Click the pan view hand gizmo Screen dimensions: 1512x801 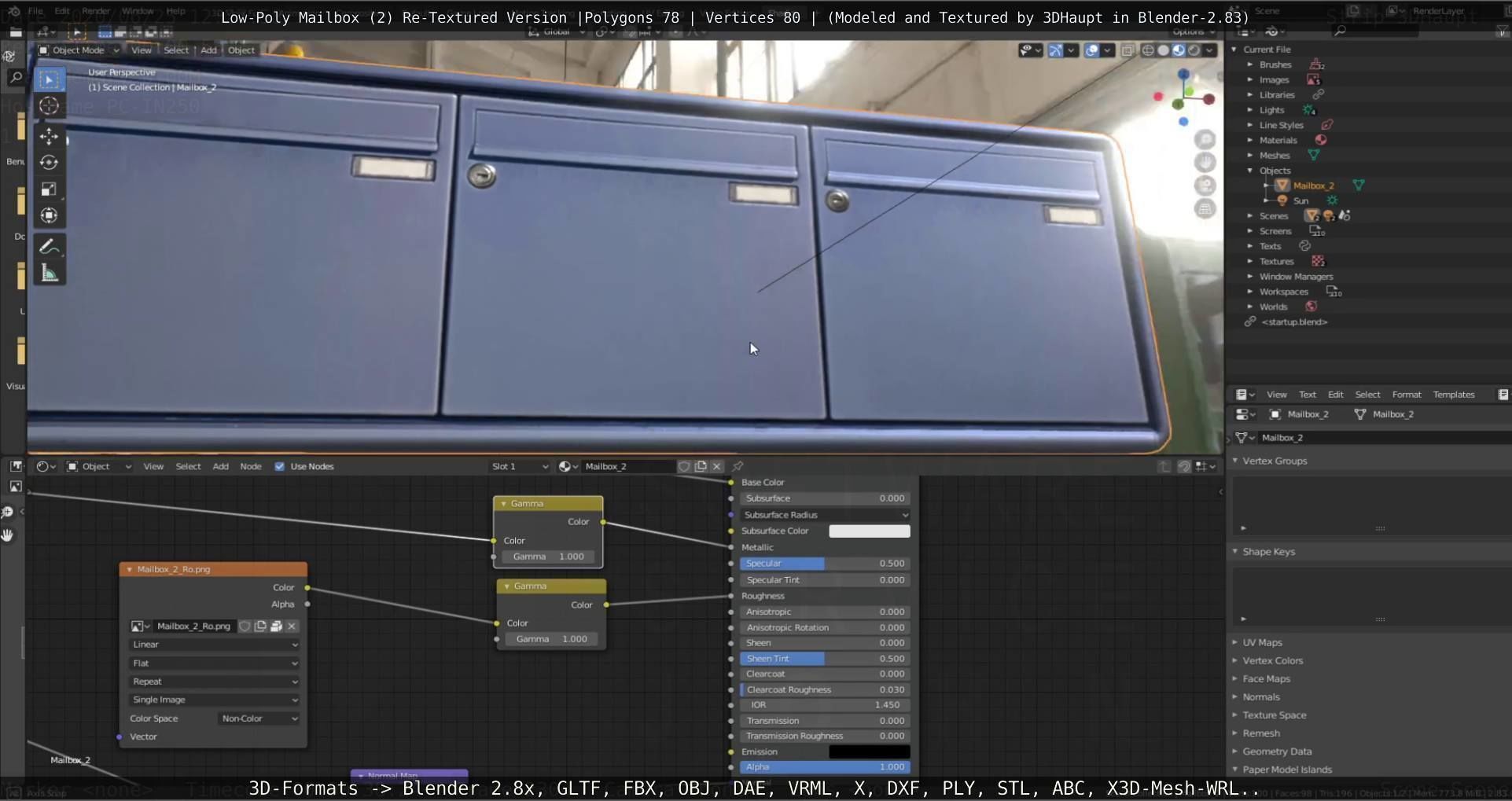pos(1205,163)
